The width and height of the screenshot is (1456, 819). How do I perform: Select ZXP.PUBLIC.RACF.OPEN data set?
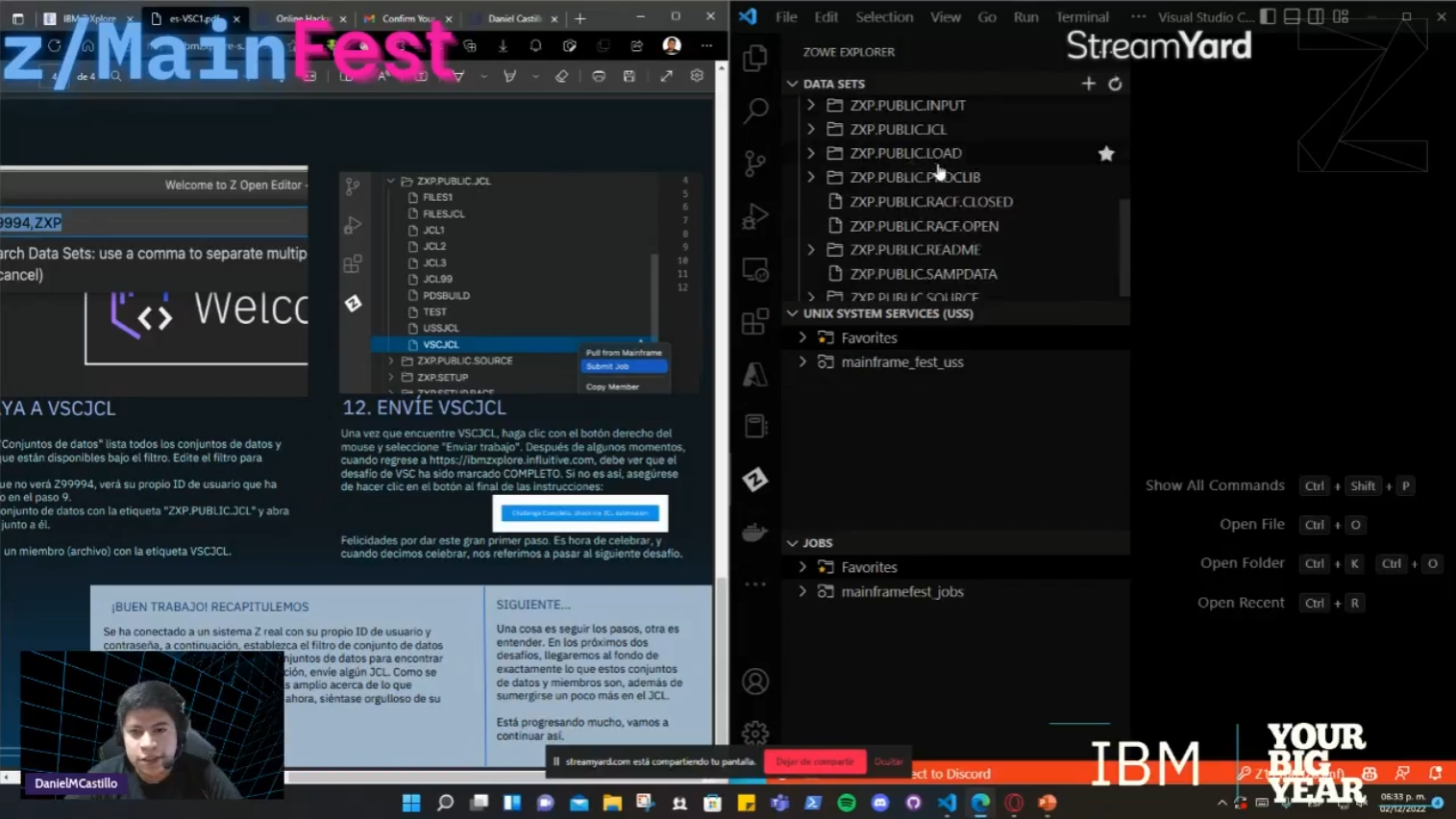coord(924,226)
